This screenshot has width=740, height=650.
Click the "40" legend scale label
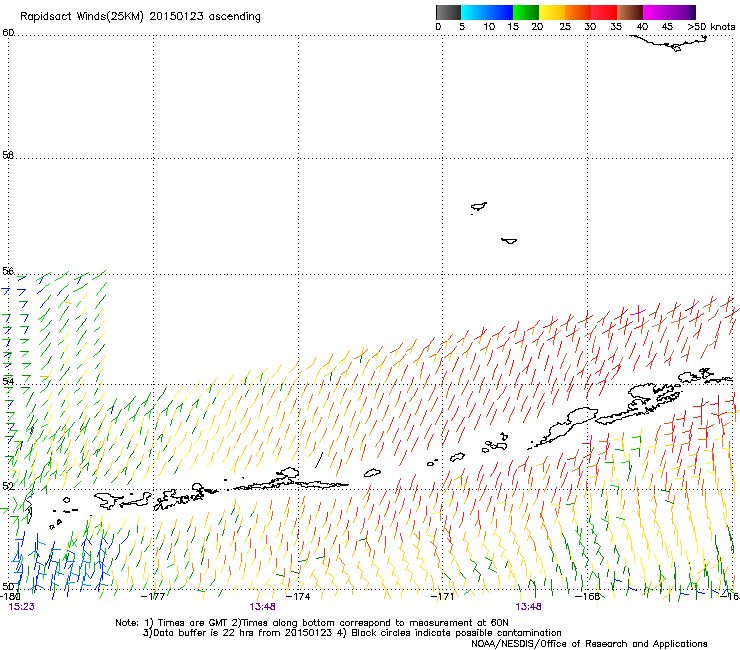[642, 27]
